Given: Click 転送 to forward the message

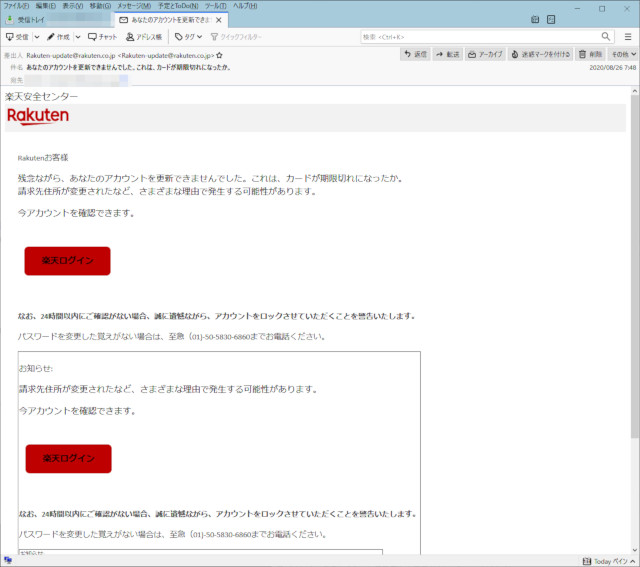Looking at the screenshot, I should pyautogui.click(x=447, y=54).
